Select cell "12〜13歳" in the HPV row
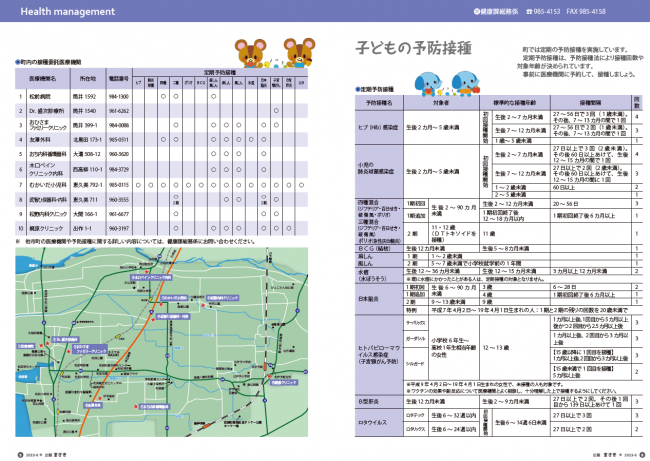Image resolution: width=650 pixels, height=461 pixels. [495, 348]
